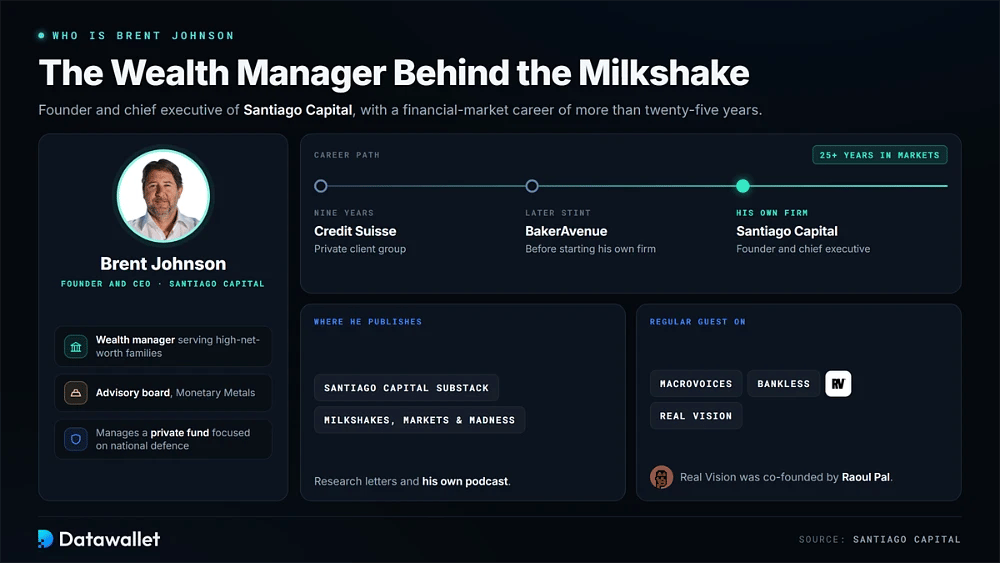This screenshot has height=563, width=1000.
Task: Click the Private client group text
Action: 360,249
